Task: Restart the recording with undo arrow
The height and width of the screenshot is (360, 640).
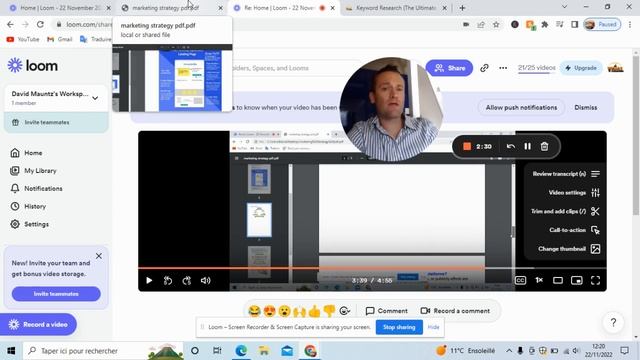Action: pyautogui.click(x=511, y=146)
